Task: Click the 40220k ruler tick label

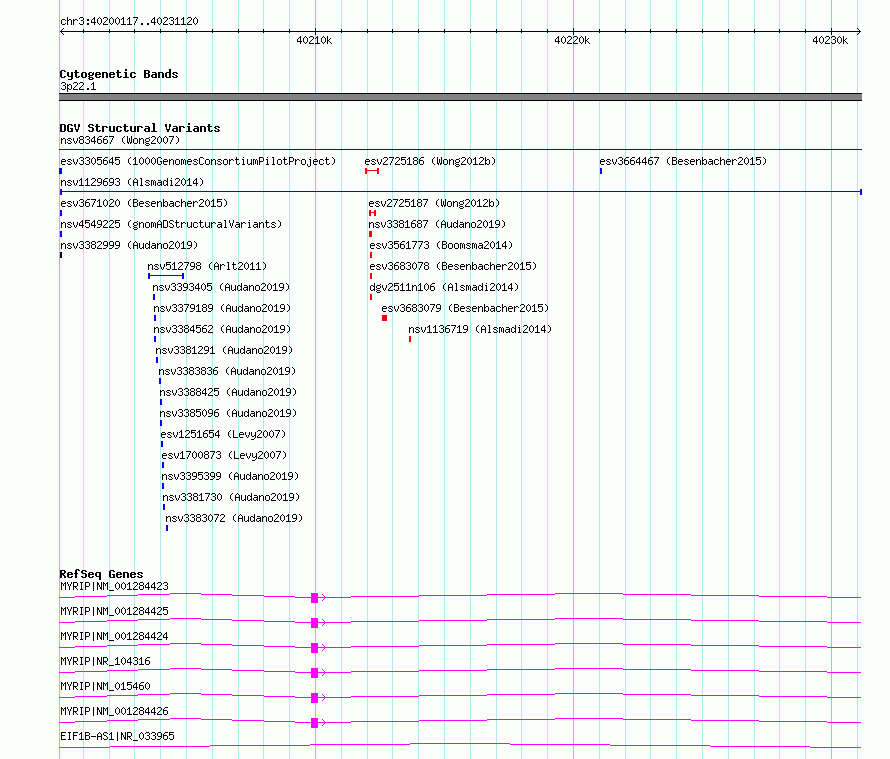Action: point(572,40)
